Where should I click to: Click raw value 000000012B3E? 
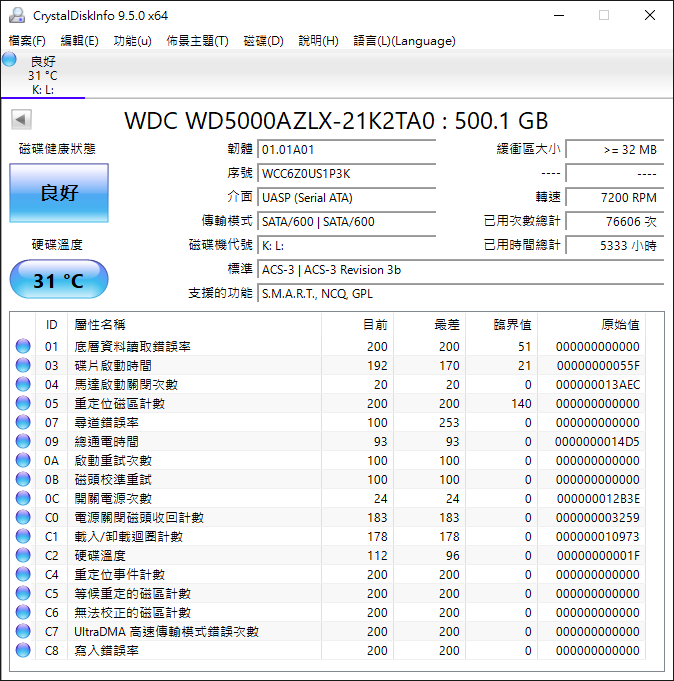(x=598, y=499)
